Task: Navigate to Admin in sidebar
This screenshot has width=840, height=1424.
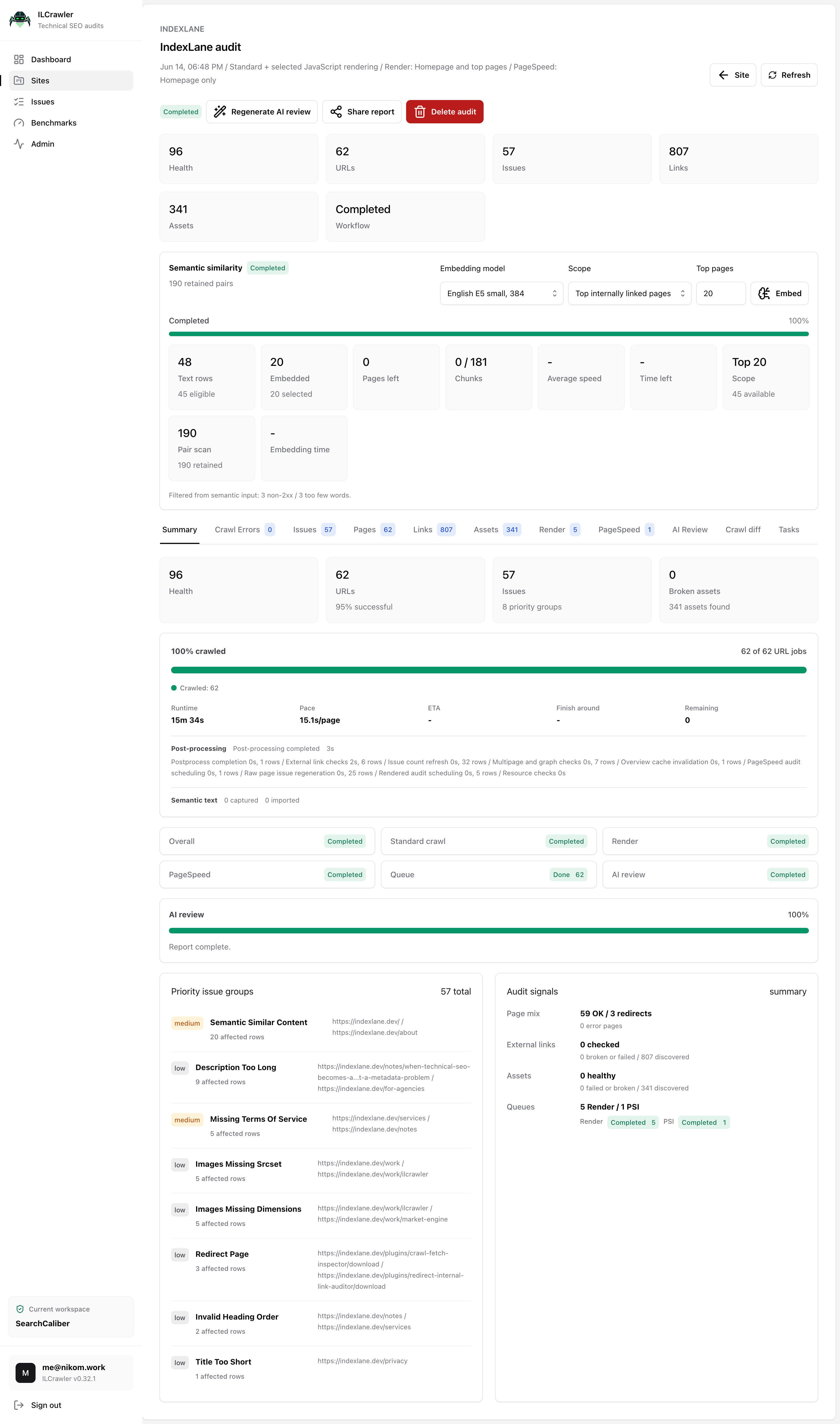Action: pos(71,144)
